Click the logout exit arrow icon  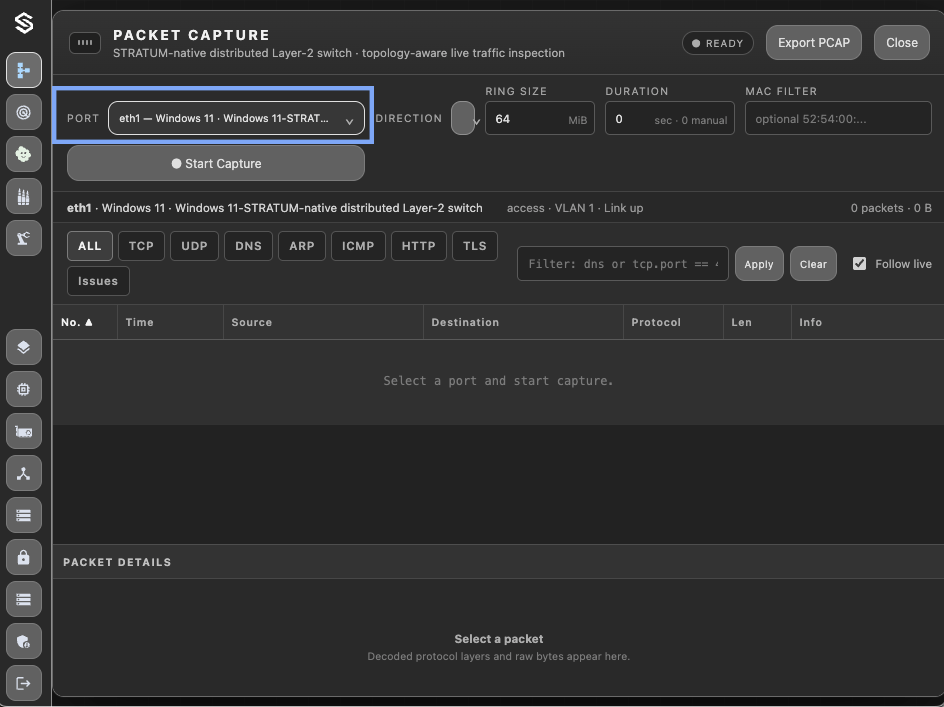[24, 684]
